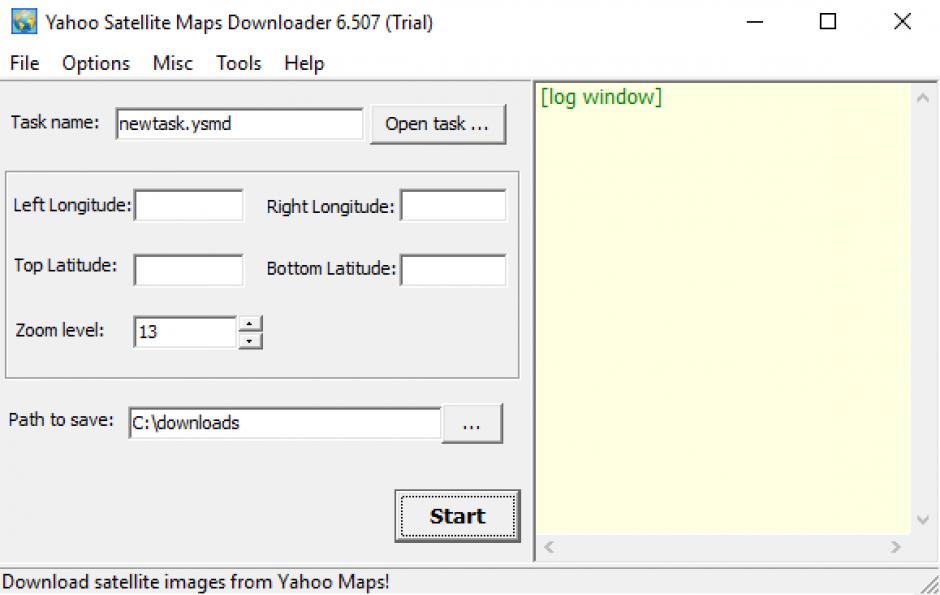Click into the Top Latitude field

189,269
